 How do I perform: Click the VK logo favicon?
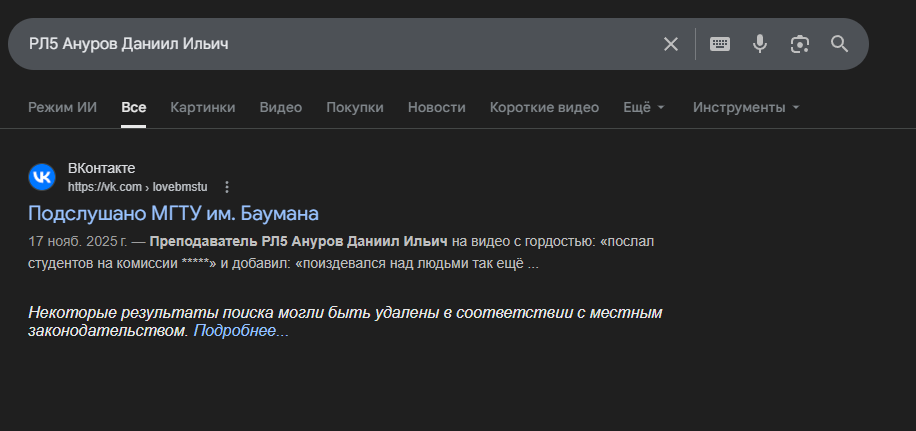[42, 177]
